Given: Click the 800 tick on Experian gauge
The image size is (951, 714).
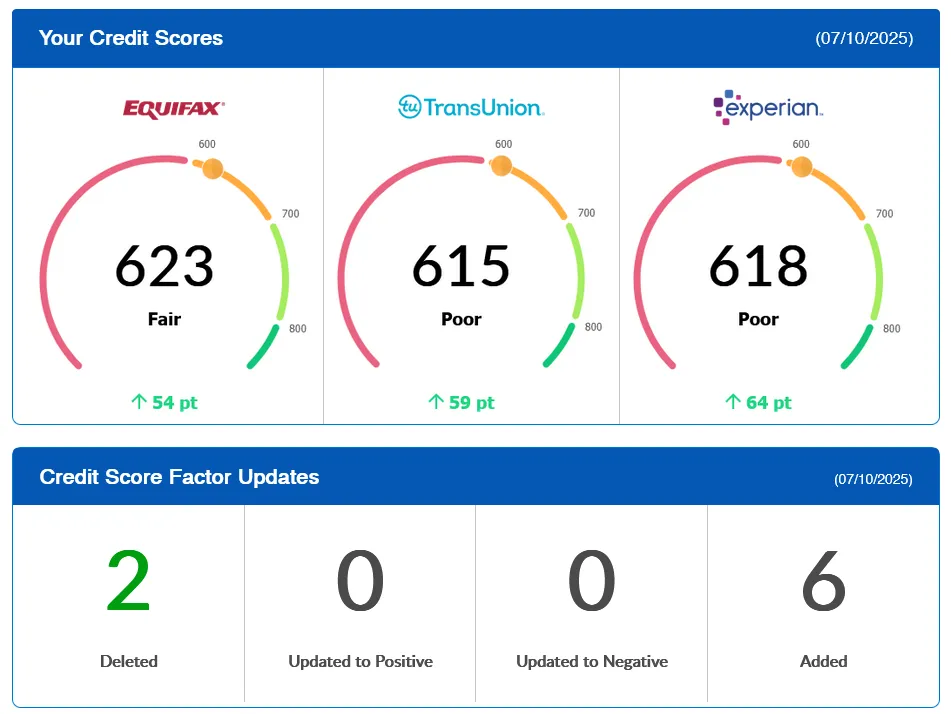Looking at the screenshot, I should (892, 329).
